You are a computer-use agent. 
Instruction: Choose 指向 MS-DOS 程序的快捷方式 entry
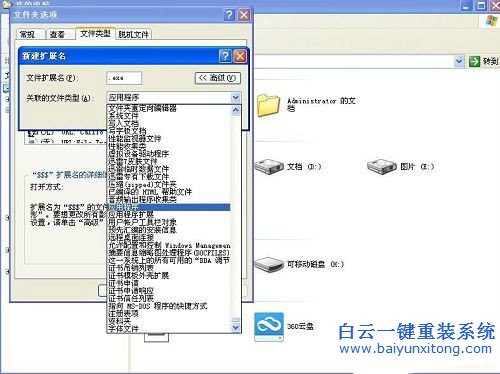coord(169,306)
